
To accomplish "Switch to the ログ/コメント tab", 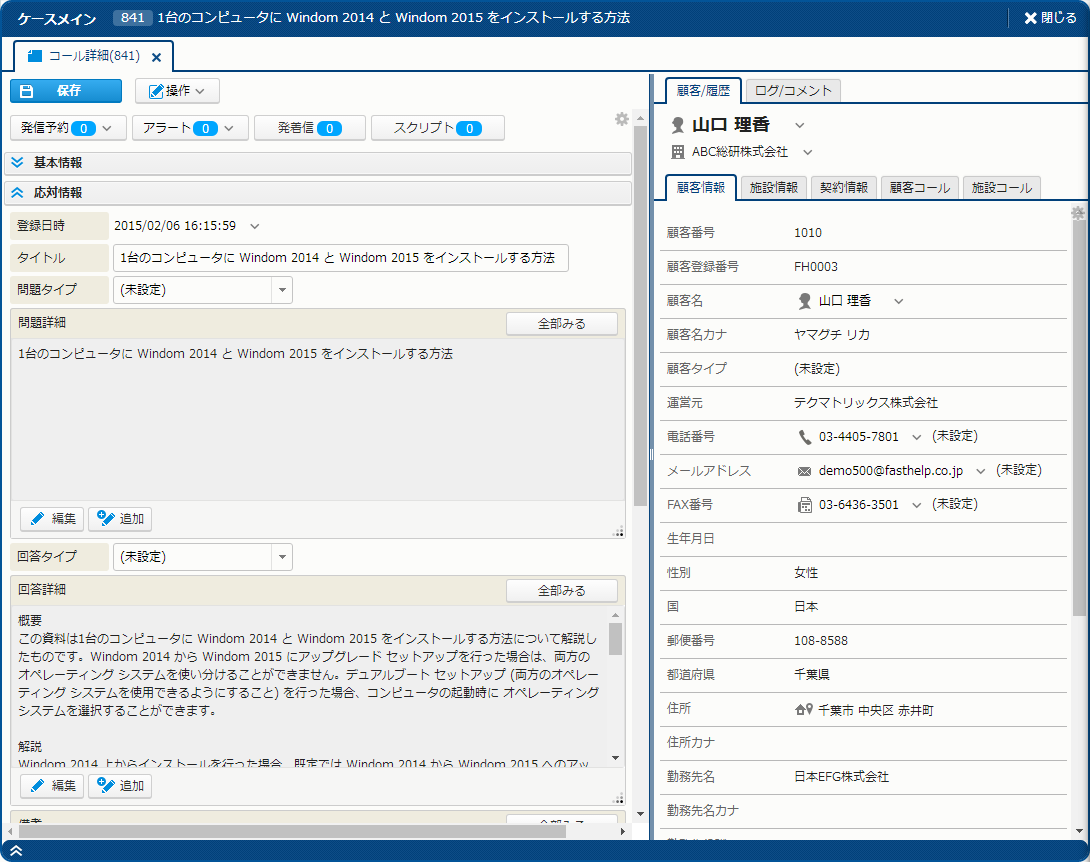I will coord(793,91).
